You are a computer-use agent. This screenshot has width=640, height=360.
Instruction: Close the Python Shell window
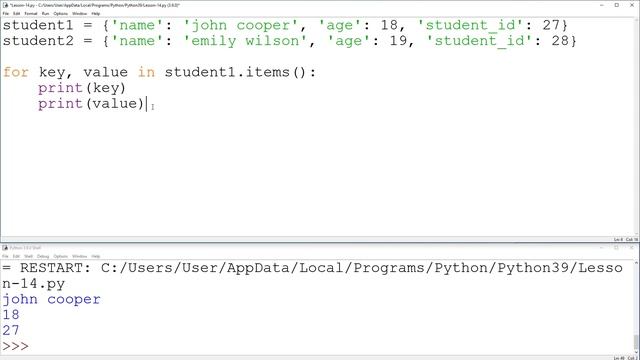coord(632,248)
